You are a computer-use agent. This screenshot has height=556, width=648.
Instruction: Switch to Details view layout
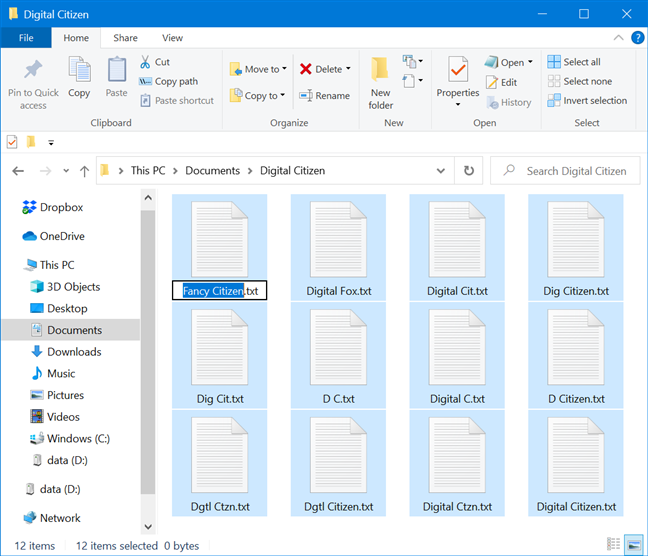[613, 544]
